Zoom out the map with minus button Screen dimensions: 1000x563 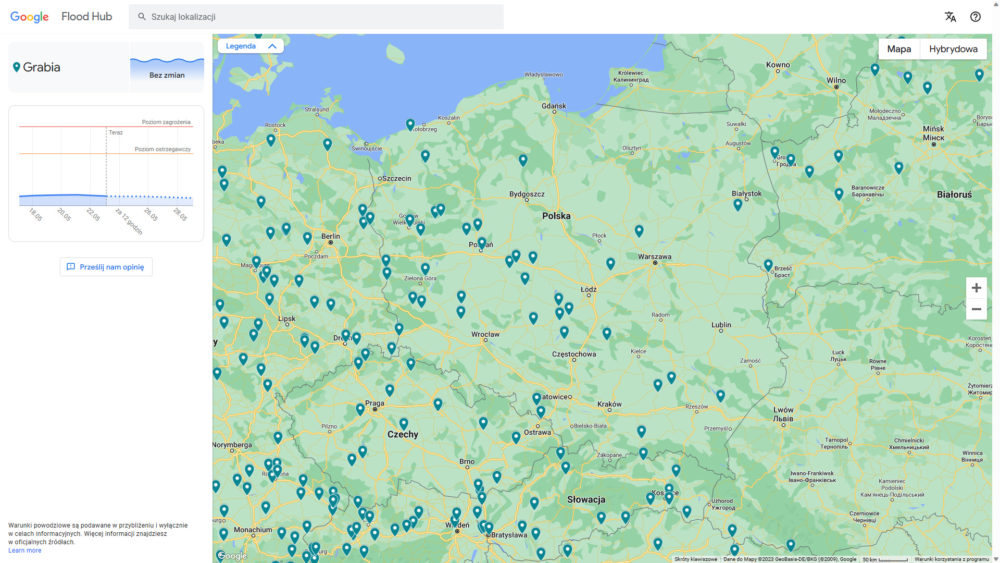[976, 309]
